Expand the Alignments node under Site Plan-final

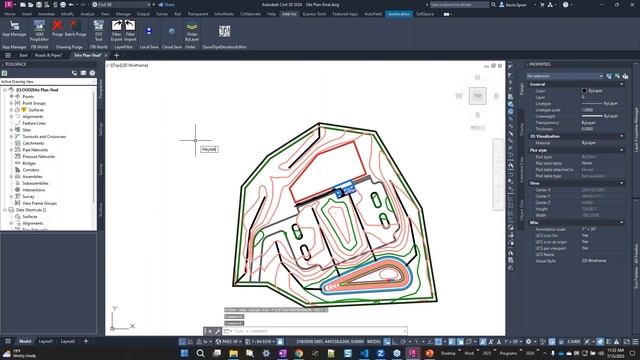[11, 116]
